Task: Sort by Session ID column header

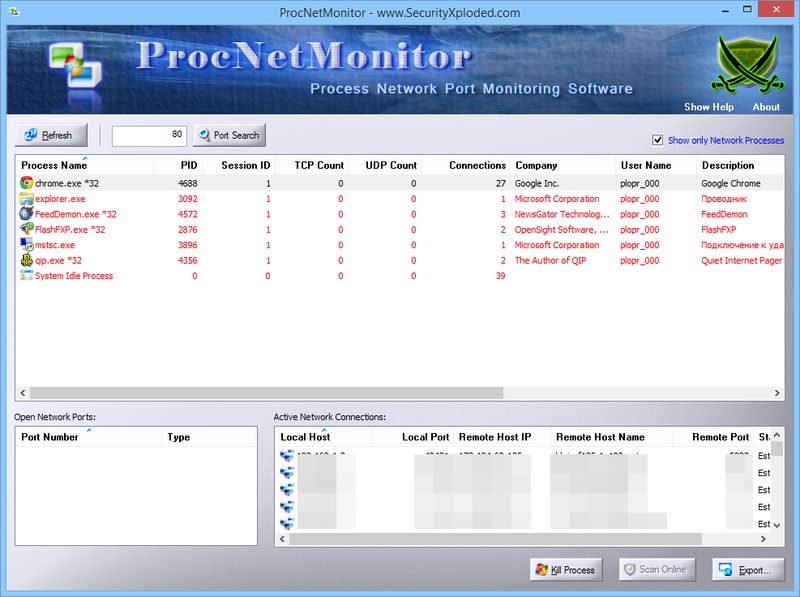Action: point(239,165)
